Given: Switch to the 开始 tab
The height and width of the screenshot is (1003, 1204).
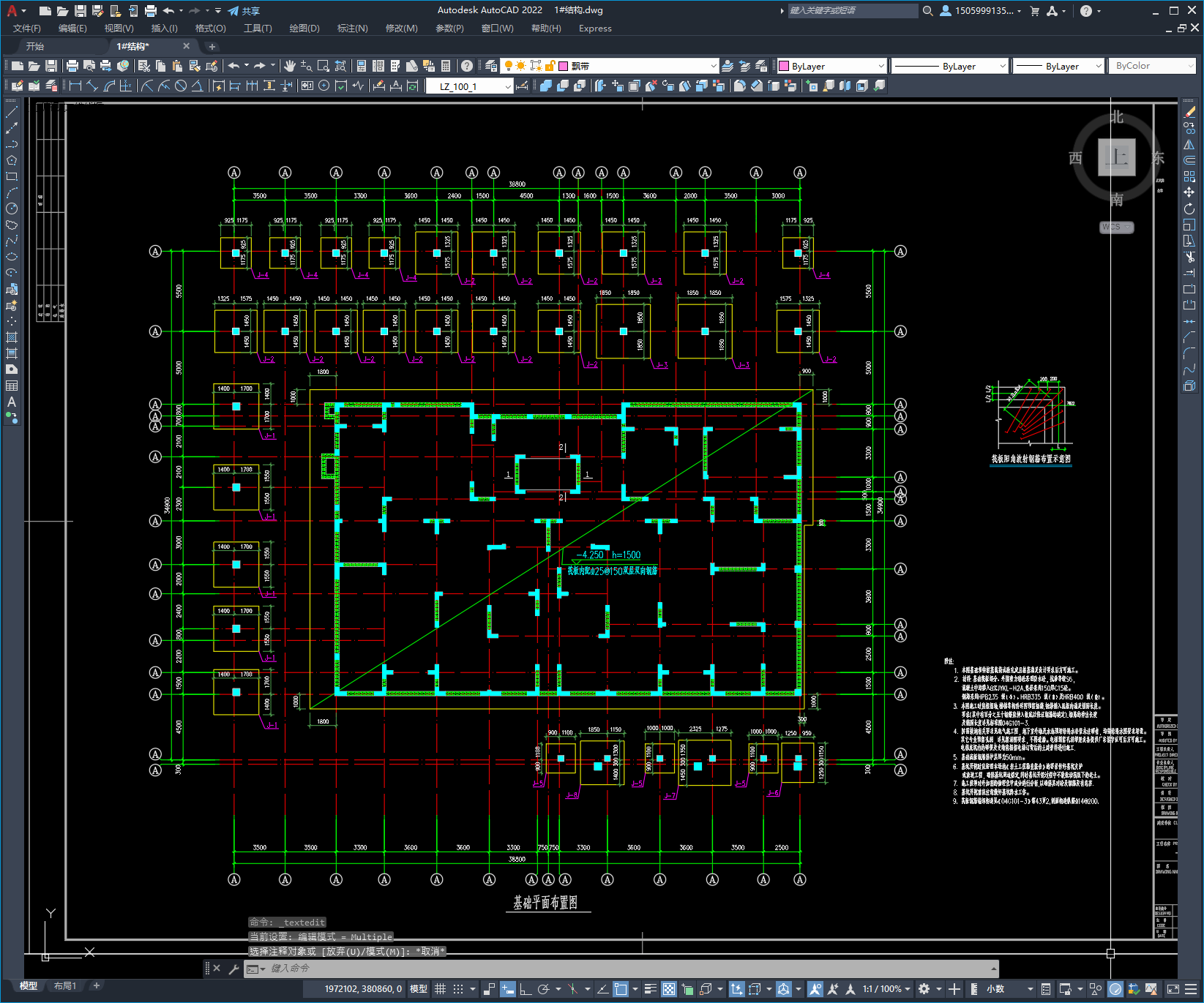Looking at the screenshot, I should pos(35,46).
